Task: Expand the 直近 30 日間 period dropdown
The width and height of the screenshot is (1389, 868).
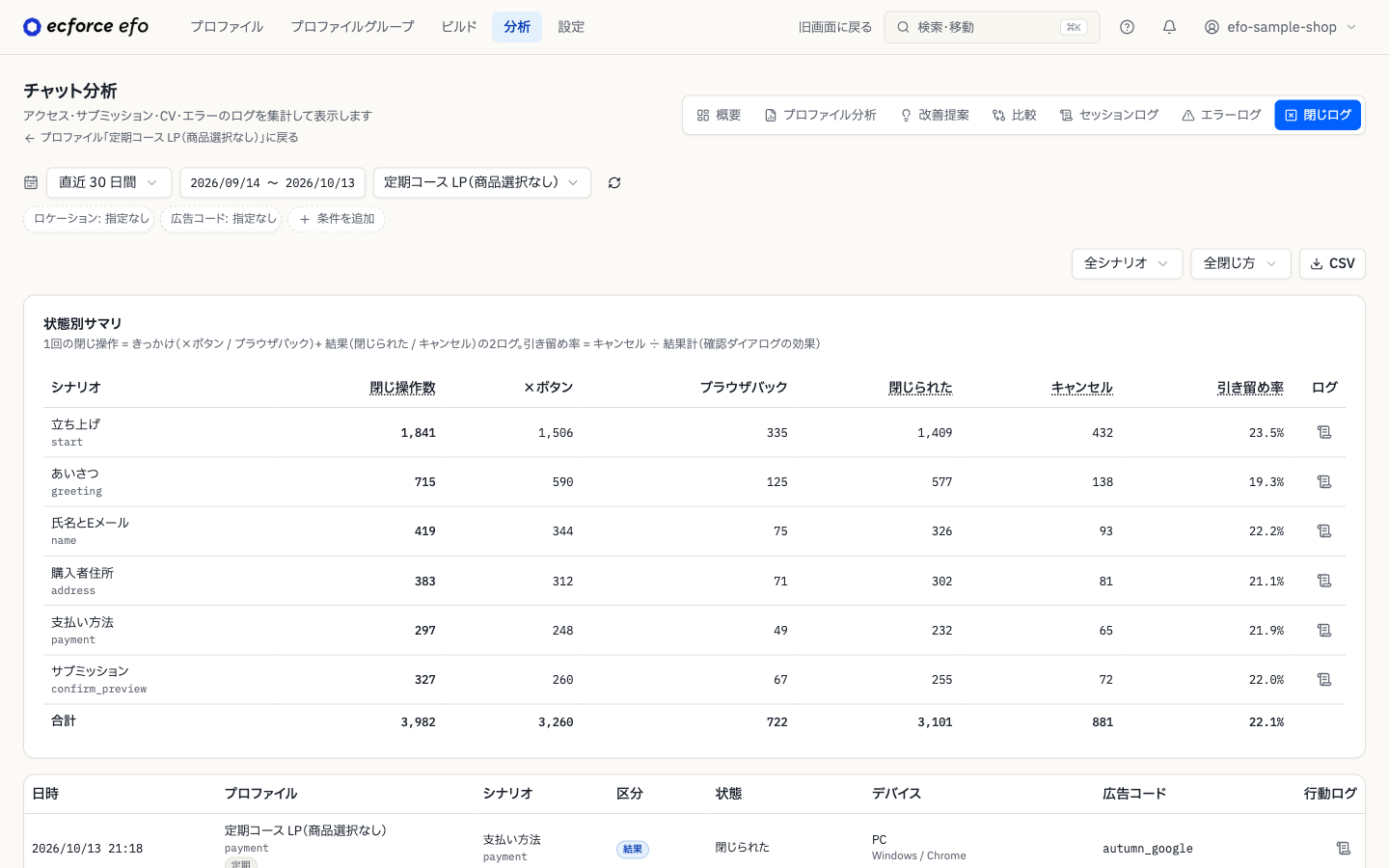Action: point(109,182)
